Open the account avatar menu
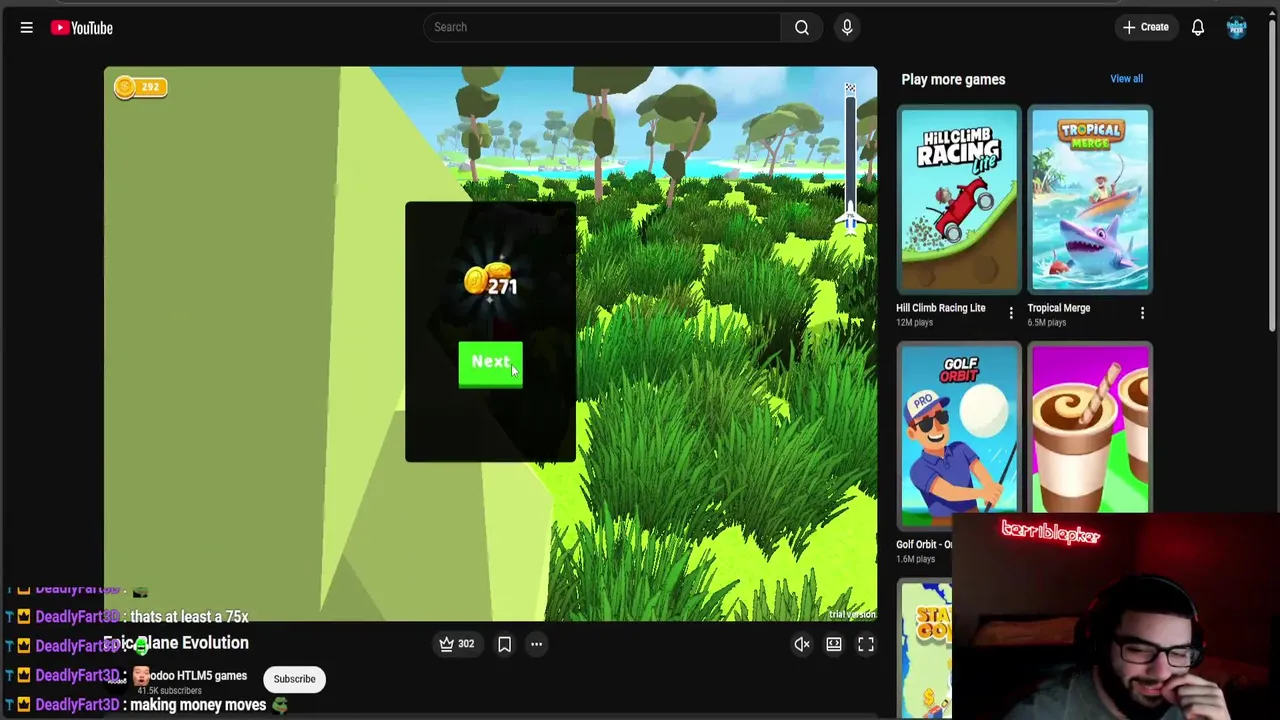1280x720 pixels. [1237, 27]
